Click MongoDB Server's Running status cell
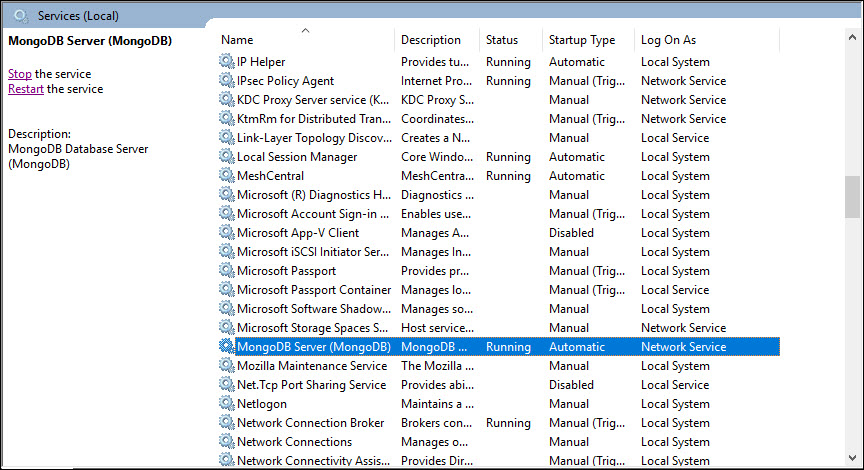 tap(508, 347)
